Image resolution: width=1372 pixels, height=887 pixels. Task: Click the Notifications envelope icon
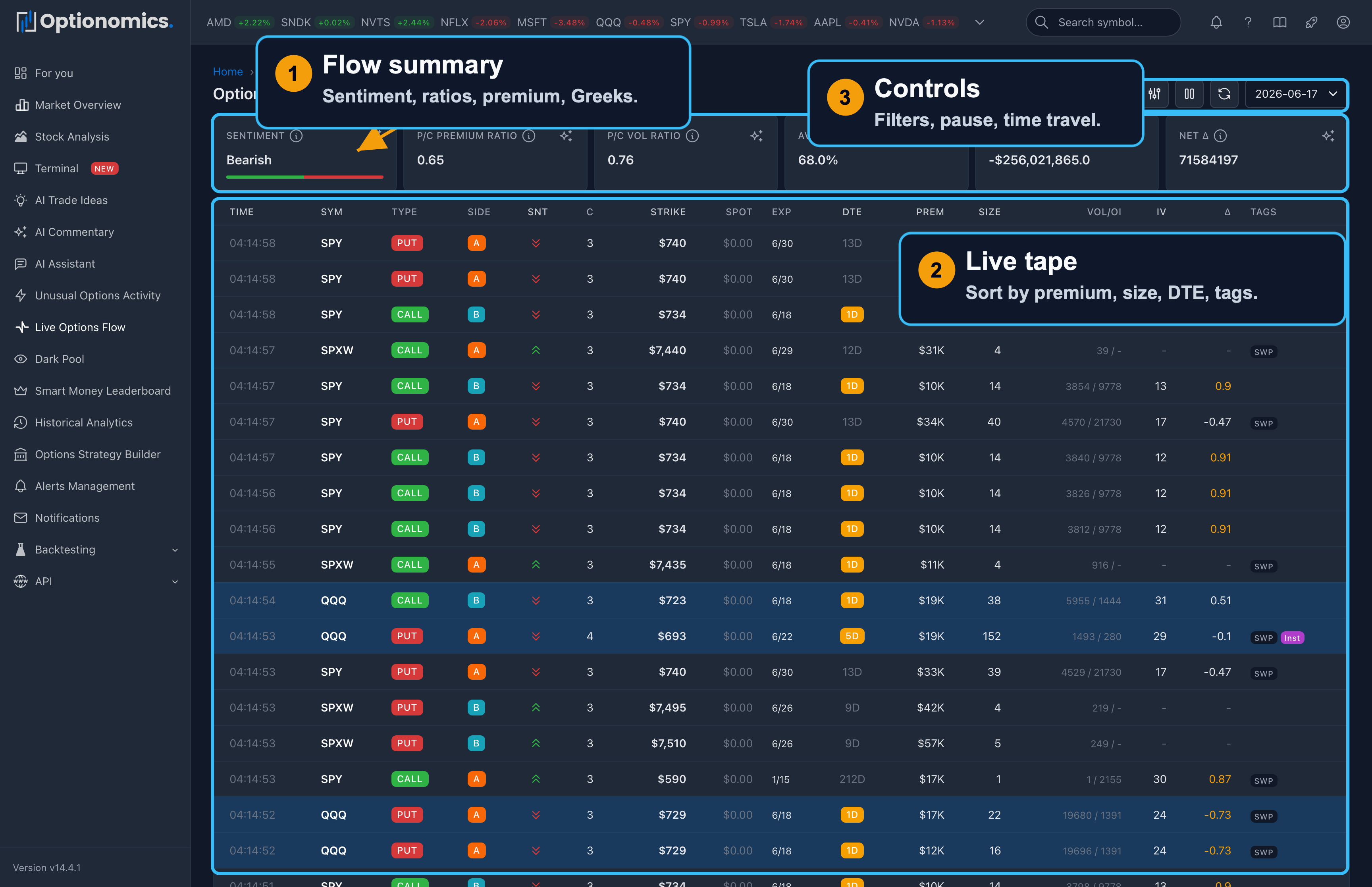coord(21,518)
